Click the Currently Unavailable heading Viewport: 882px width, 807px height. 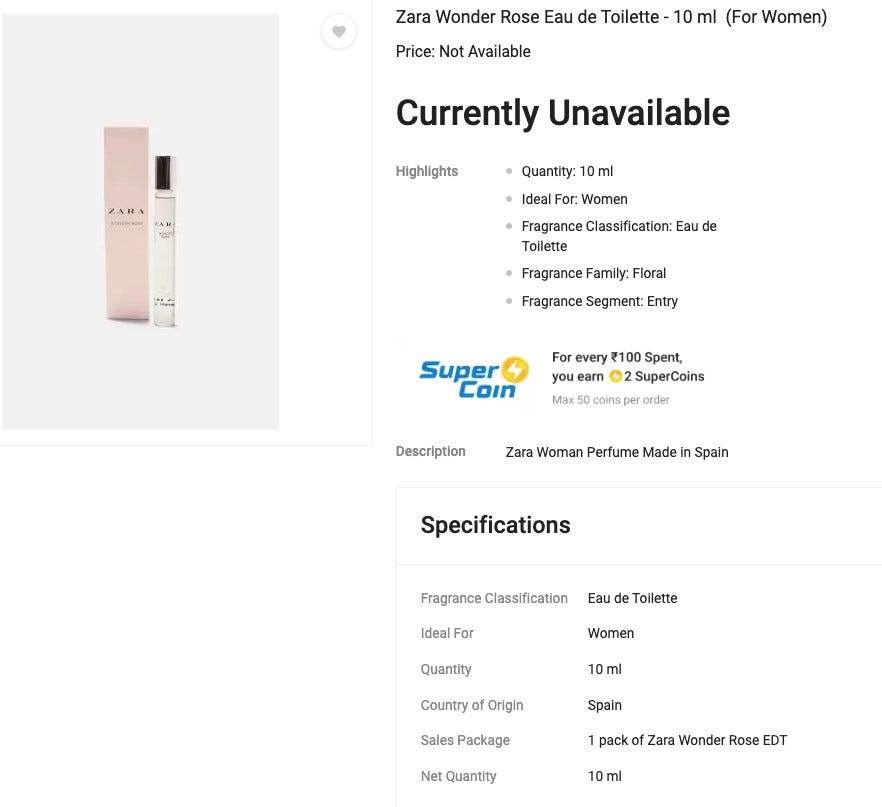[x=562, y=113]
